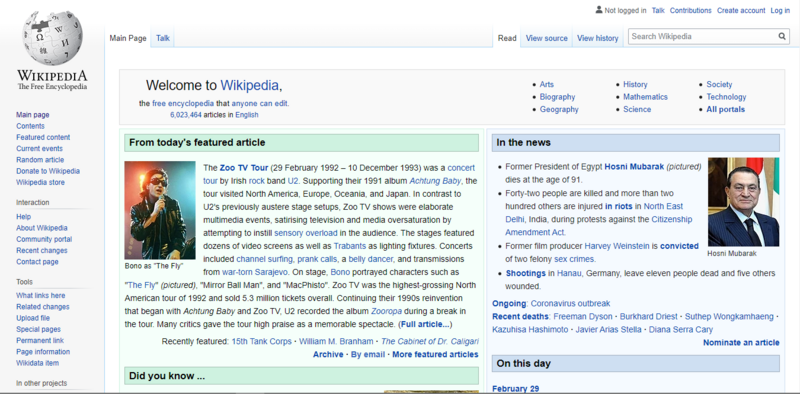Open Current events in sidebar
This screenshot has width=800, height=394.
tap(39, 149)
